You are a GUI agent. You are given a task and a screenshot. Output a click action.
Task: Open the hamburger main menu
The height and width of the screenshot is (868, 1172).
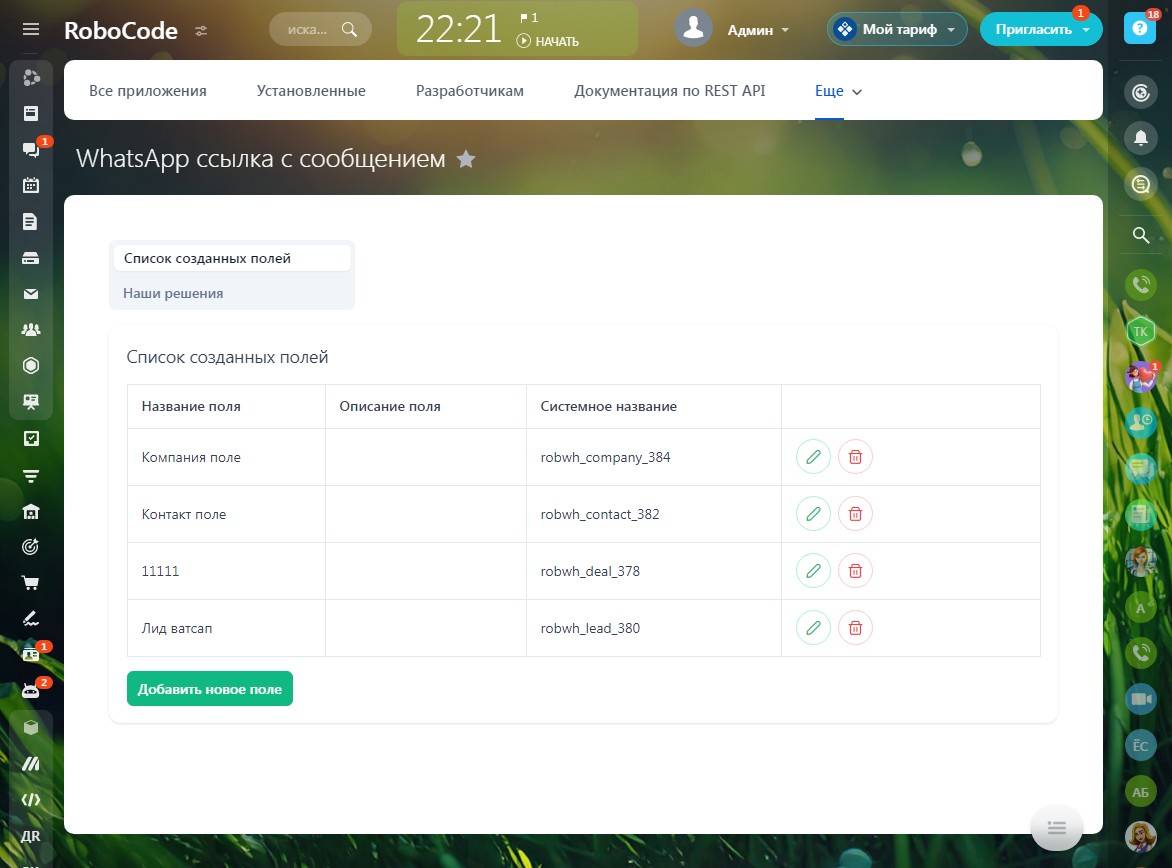pos(31,29)
